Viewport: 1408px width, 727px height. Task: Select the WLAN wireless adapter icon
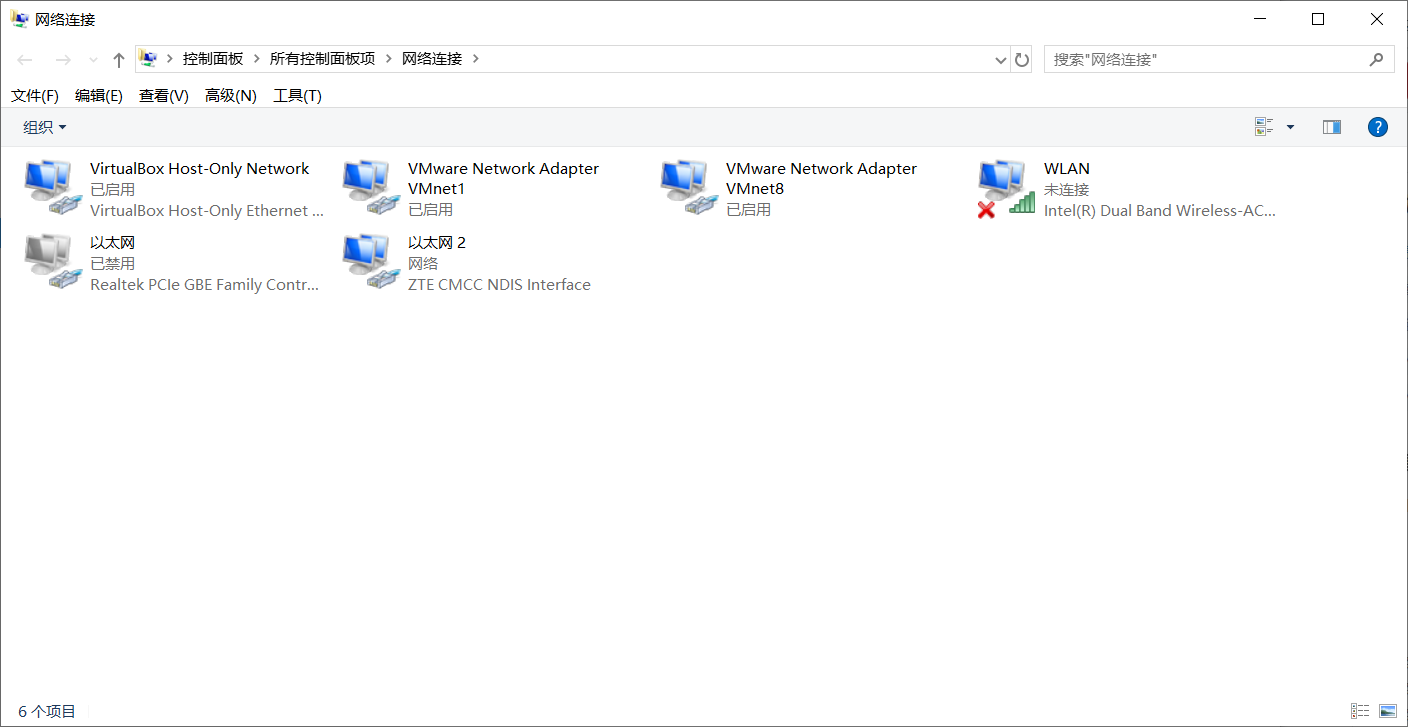click(1003, 186)
